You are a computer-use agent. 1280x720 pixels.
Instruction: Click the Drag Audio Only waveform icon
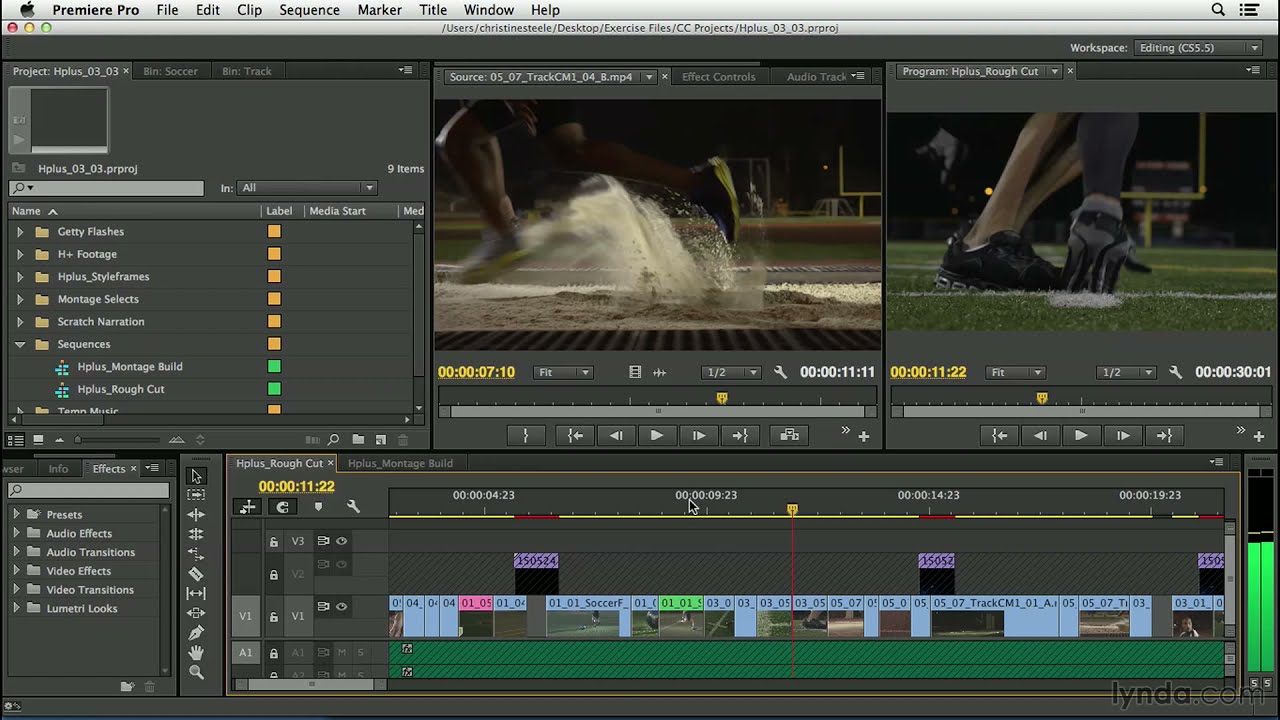coord(659,372)
